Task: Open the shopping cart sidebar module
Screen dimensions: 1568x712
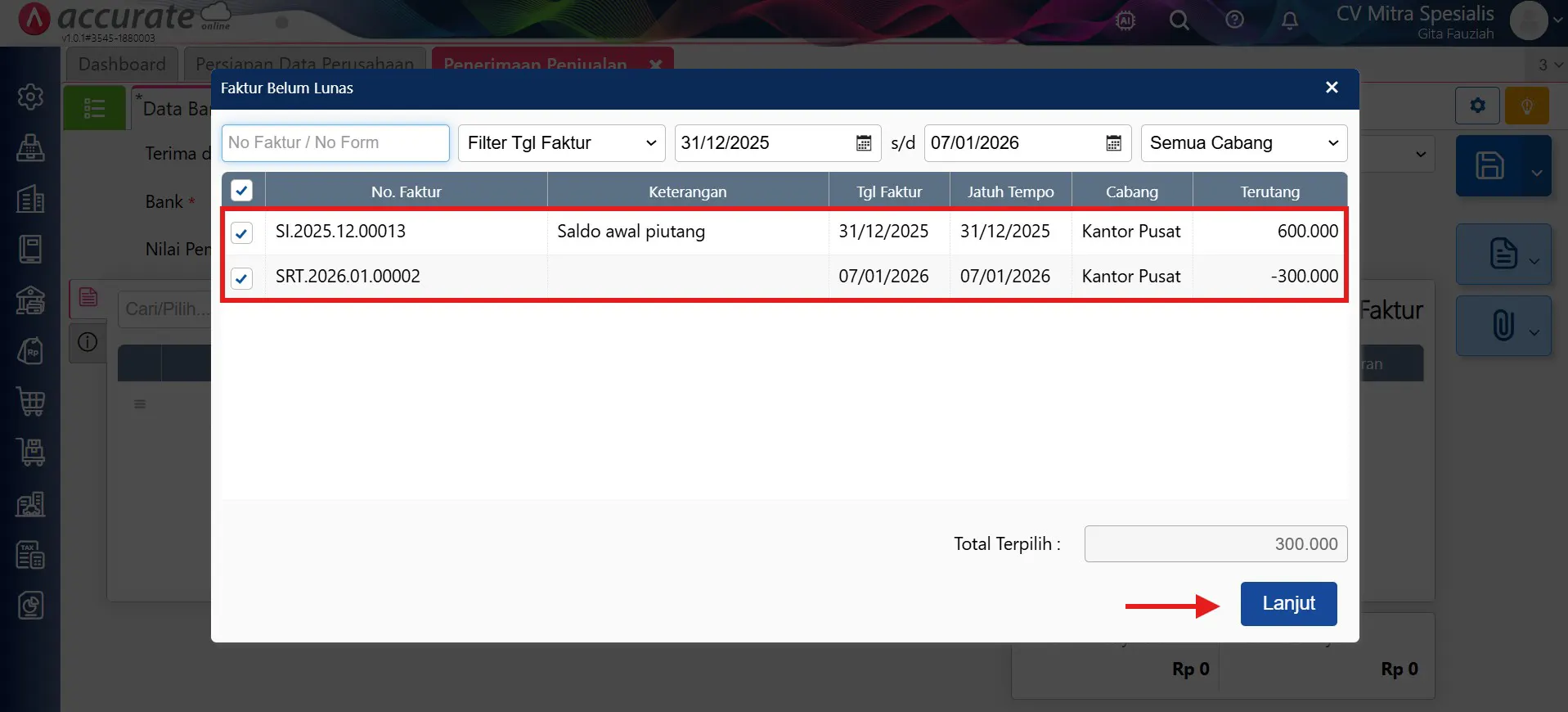Action: tap(30, 402)
